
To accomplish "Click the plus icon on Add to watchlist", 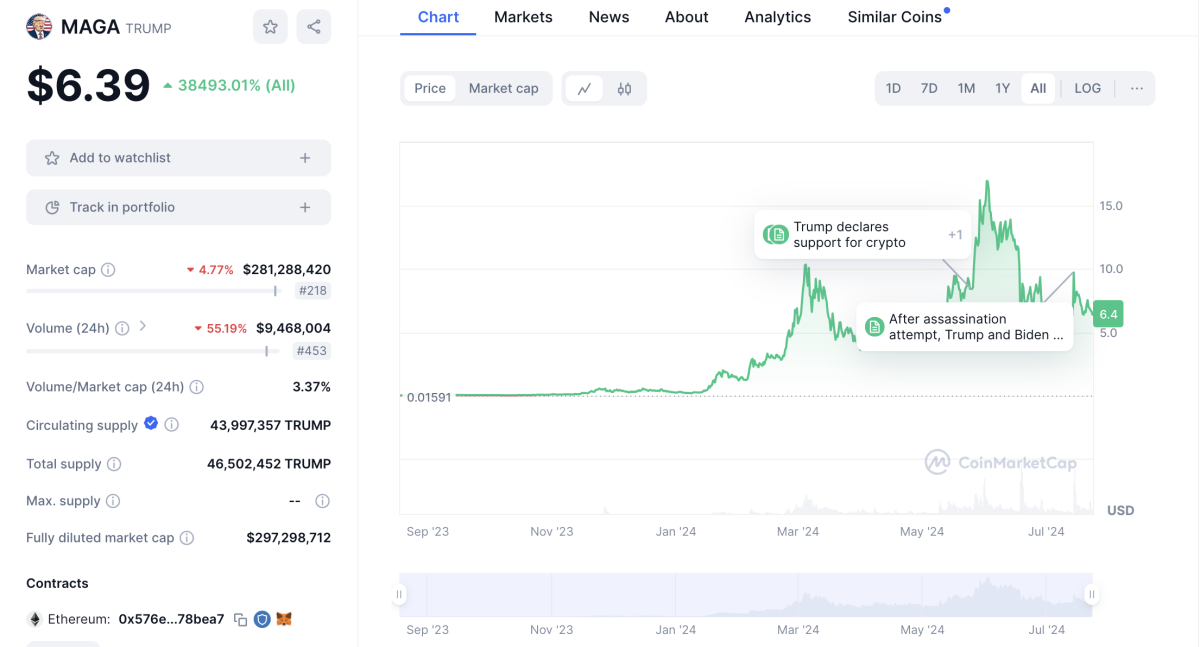I will pyautogui.click(x=305, y=158).
